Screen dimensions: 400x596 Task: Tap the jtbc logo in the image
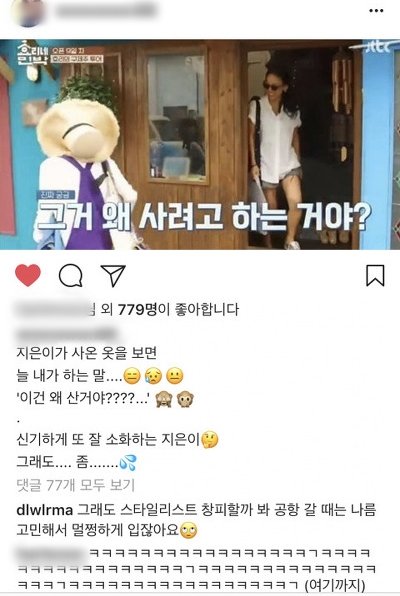click(x=376, y=47)
